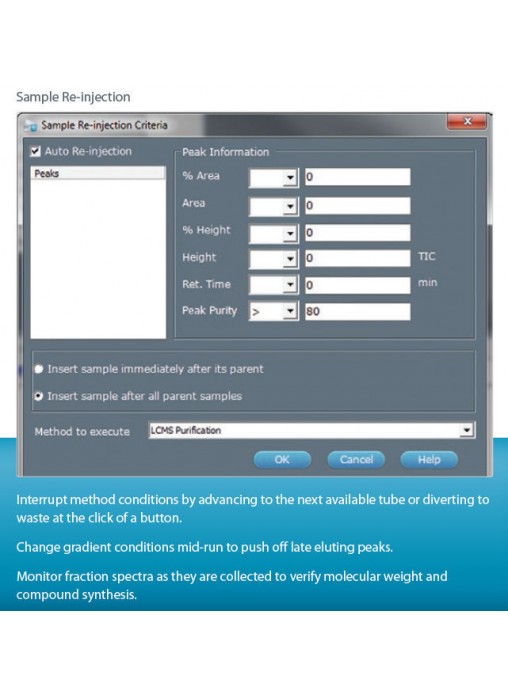This screenshot has width=508, height=696.
Task: Click the Height TIC value field
Action: 357,258
